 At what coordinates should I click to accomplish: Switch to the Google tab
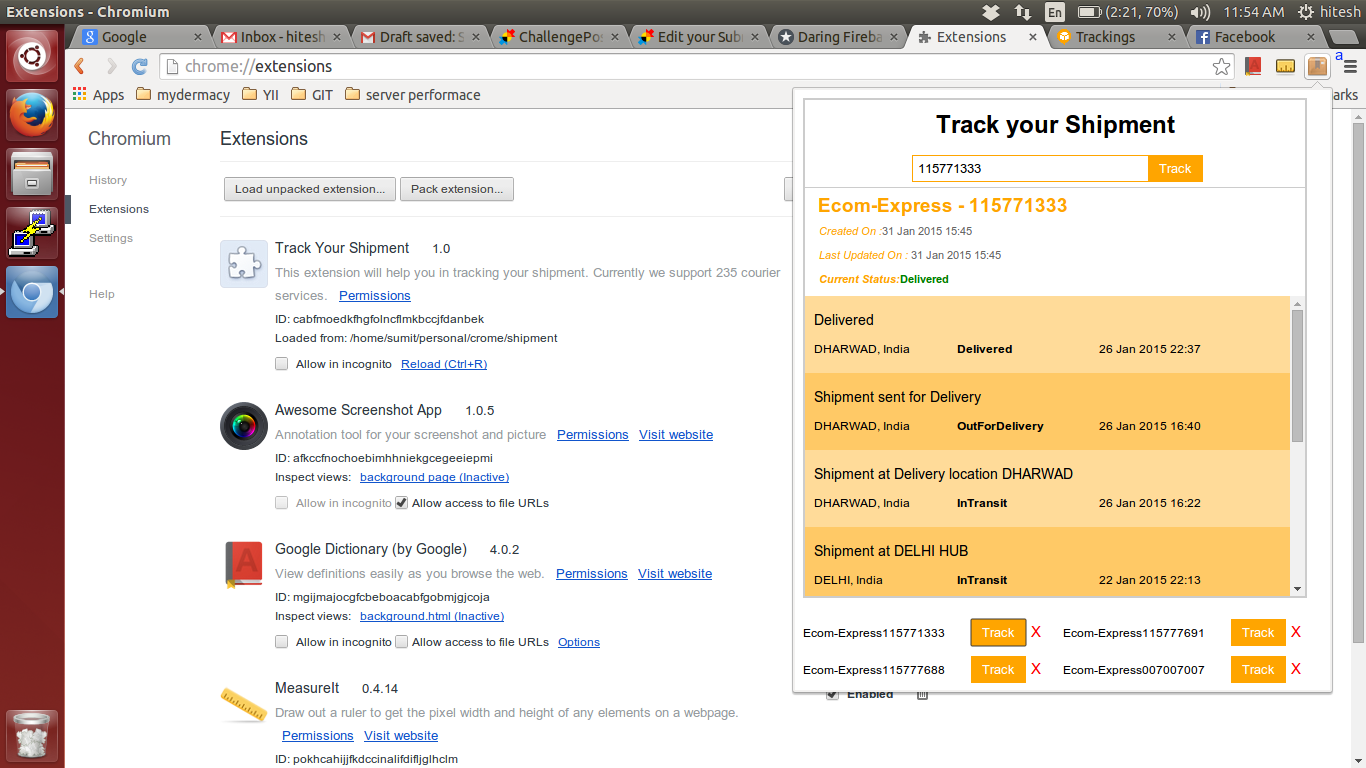(138, 37)
